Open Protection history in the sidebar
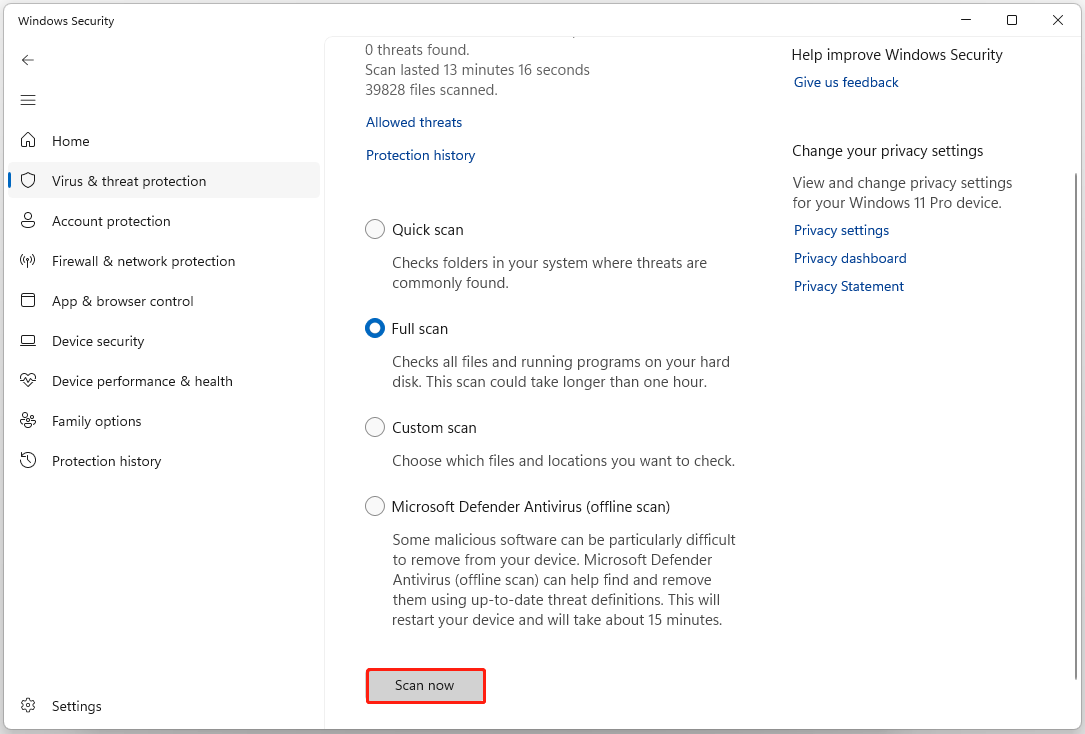This screenshot has width=1085, height=734. 164,461
